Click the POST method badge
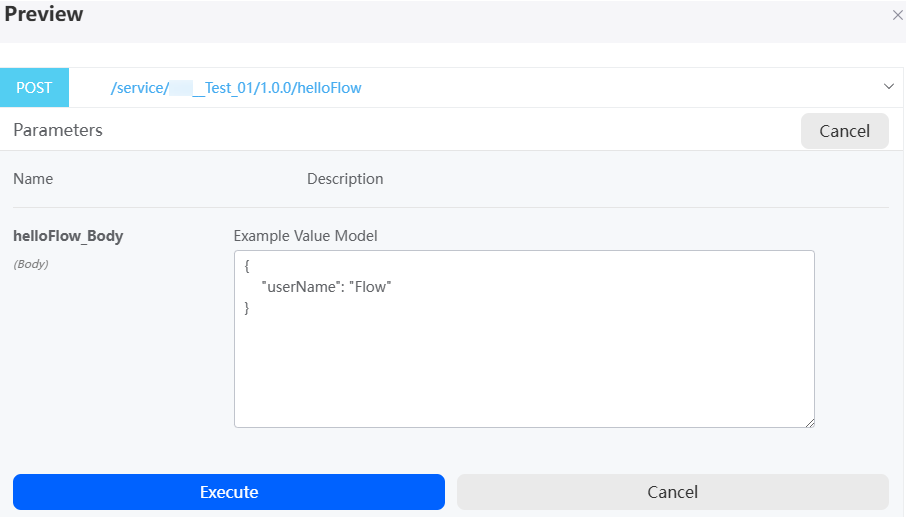This screenshot has height=519, width=906. pyautogui.click(x=34, y=87)
